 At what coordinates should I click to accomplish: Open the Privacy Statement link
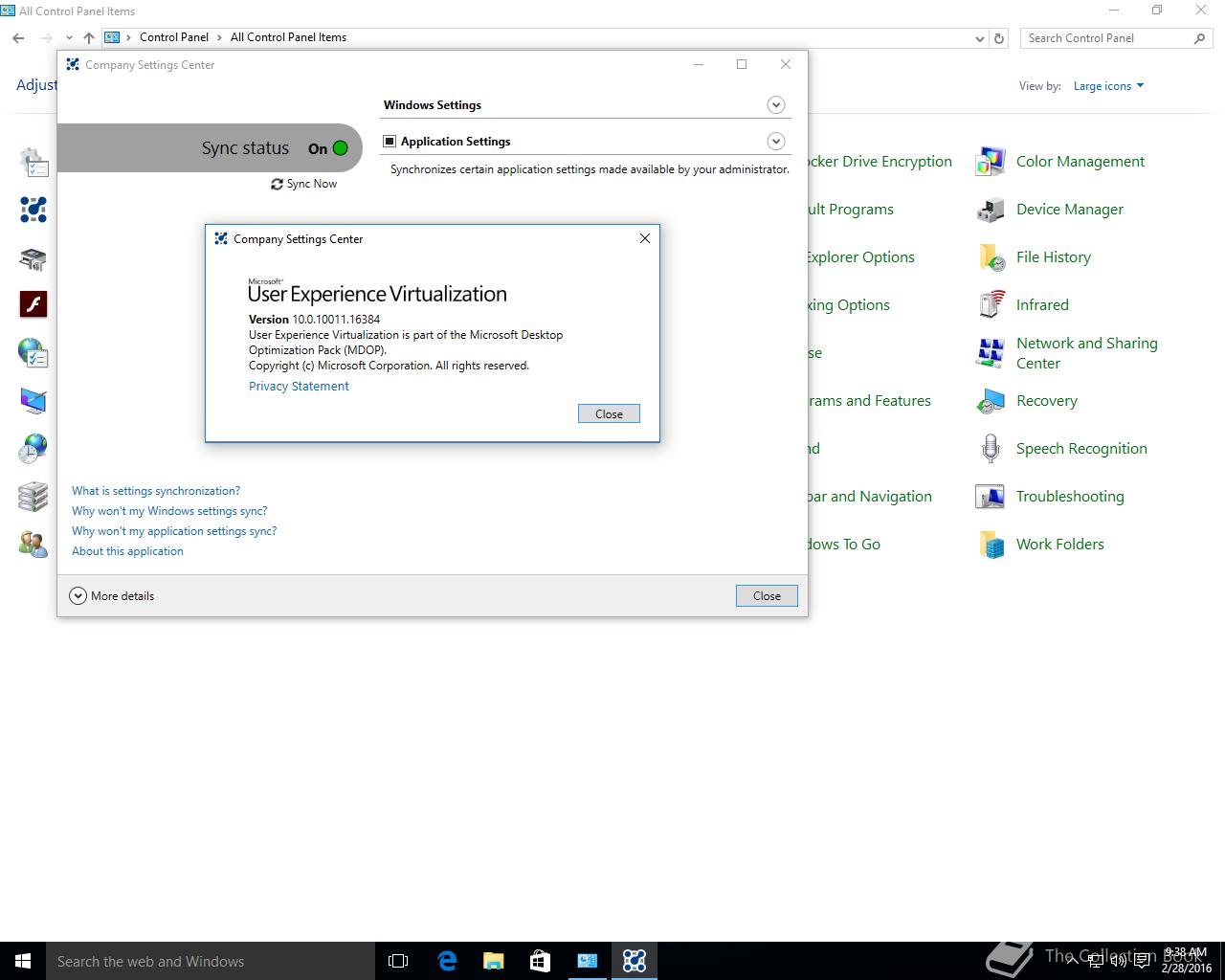[x=299, y=386]
